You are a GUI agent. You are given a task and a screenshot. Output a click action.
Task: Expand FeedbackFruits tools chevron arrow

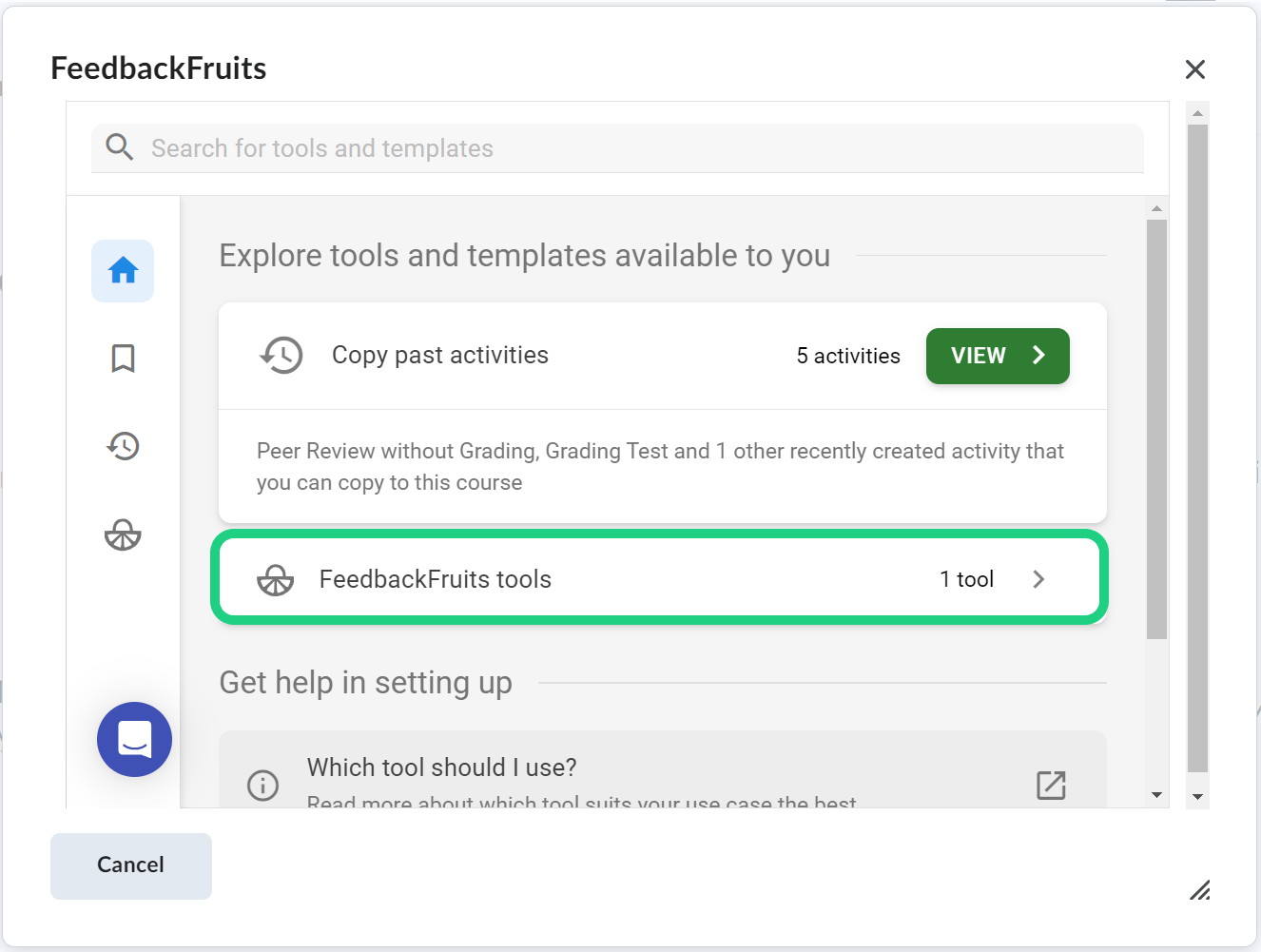(x=1038, y=579)
